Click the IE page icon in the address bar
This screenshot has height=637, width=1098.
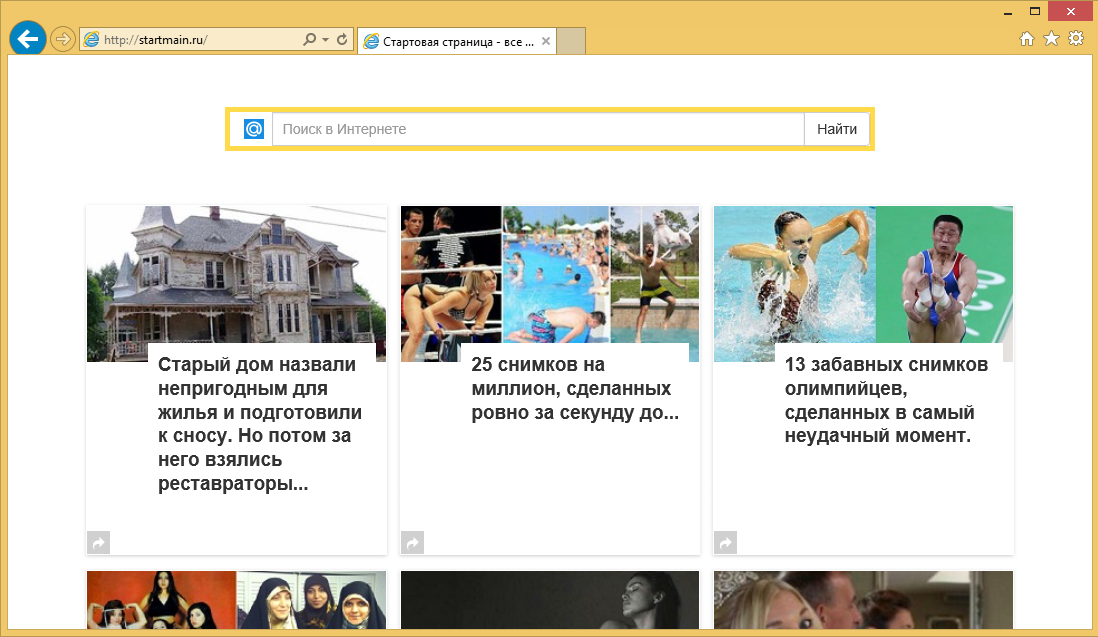tap(92, 40)
